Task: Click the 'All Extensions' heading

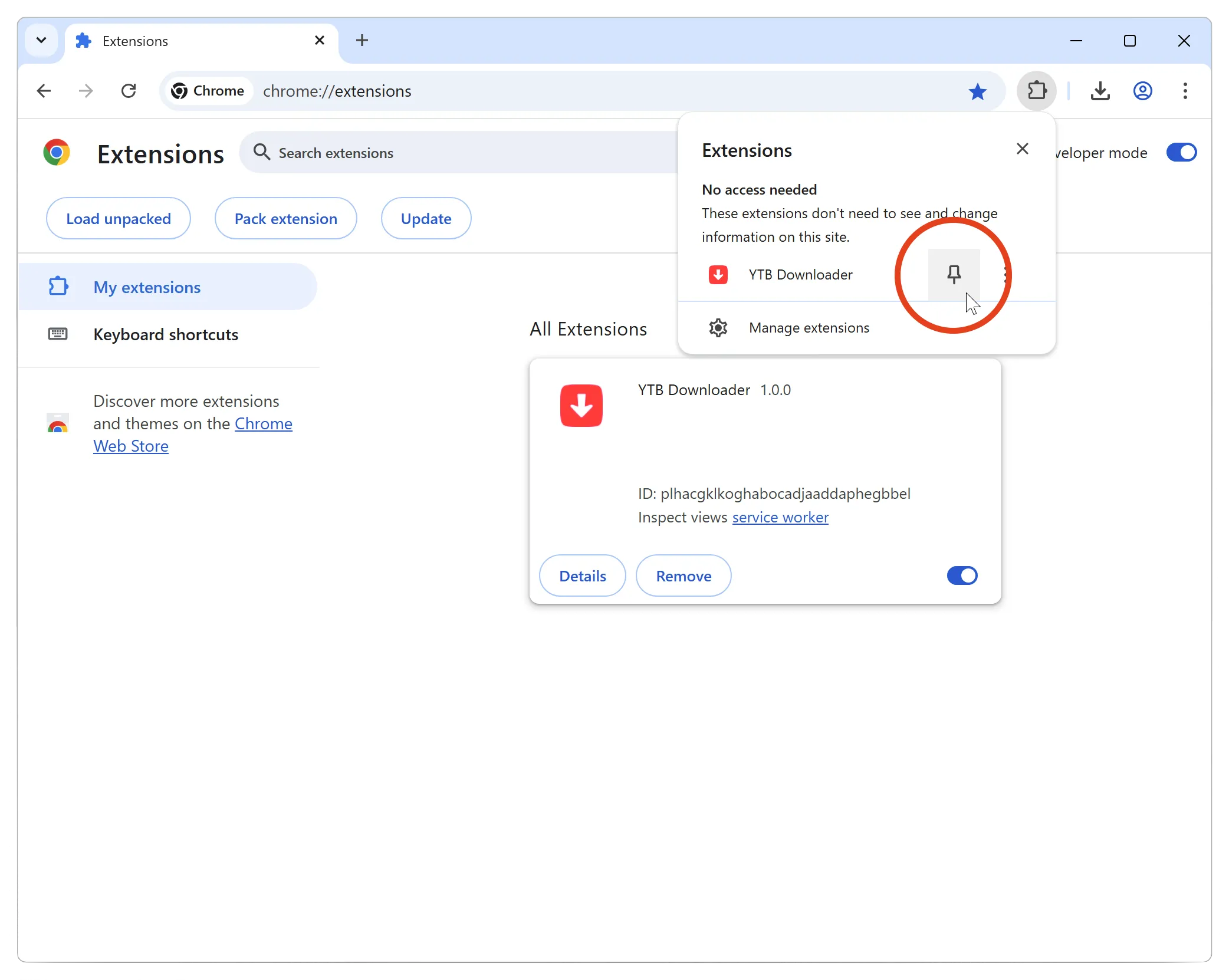Action: (x=588, y=329)
